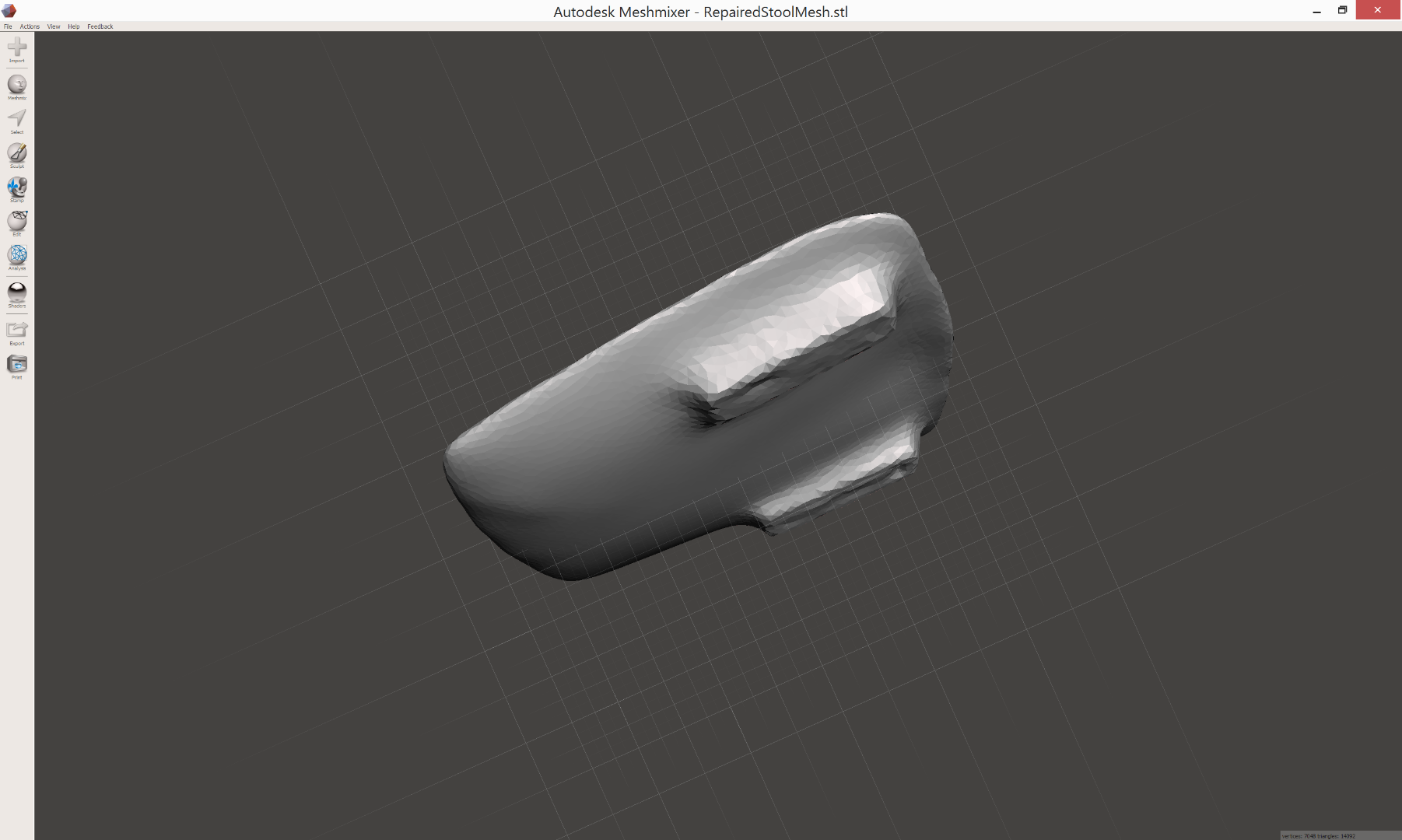Click the Meshmixer app logo icon
This screenshot has width=1402, height=840.
pyautogui.click(x=9, y=10)
